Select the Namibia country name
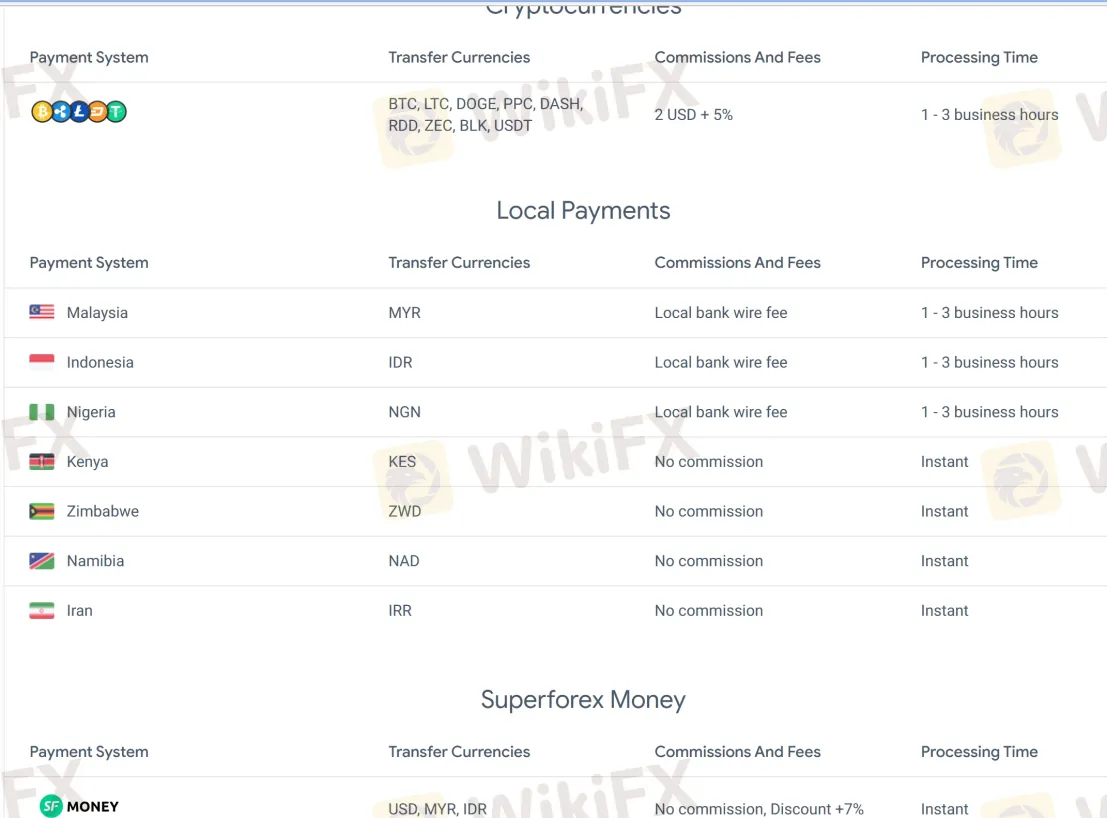 coord(95,561)
